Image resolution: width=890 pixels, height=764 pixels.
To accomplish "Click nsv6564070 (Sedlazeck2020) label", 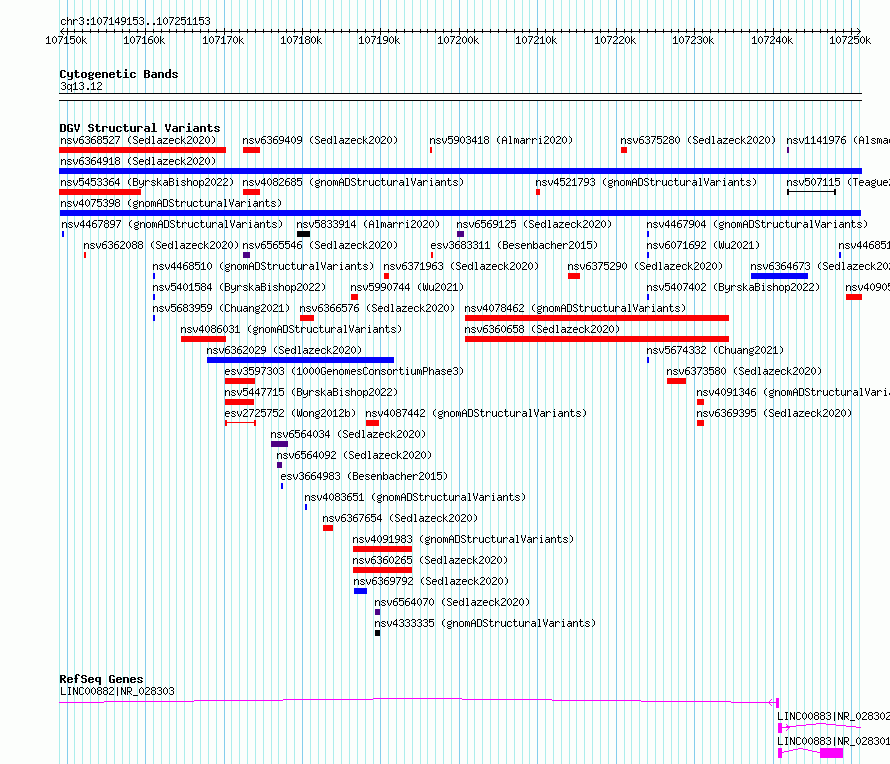I will (x=452, y=602).
